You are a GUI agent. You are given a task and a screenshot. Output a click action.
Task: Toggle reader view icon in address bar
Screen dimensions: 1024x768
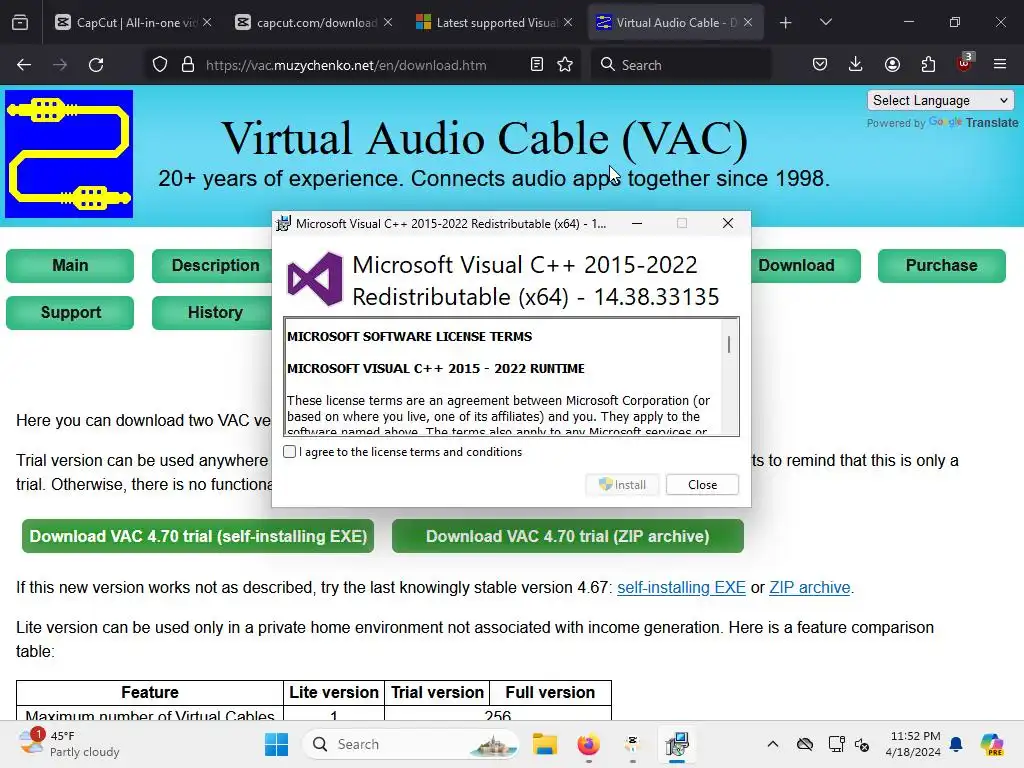[x=537, y=65]
